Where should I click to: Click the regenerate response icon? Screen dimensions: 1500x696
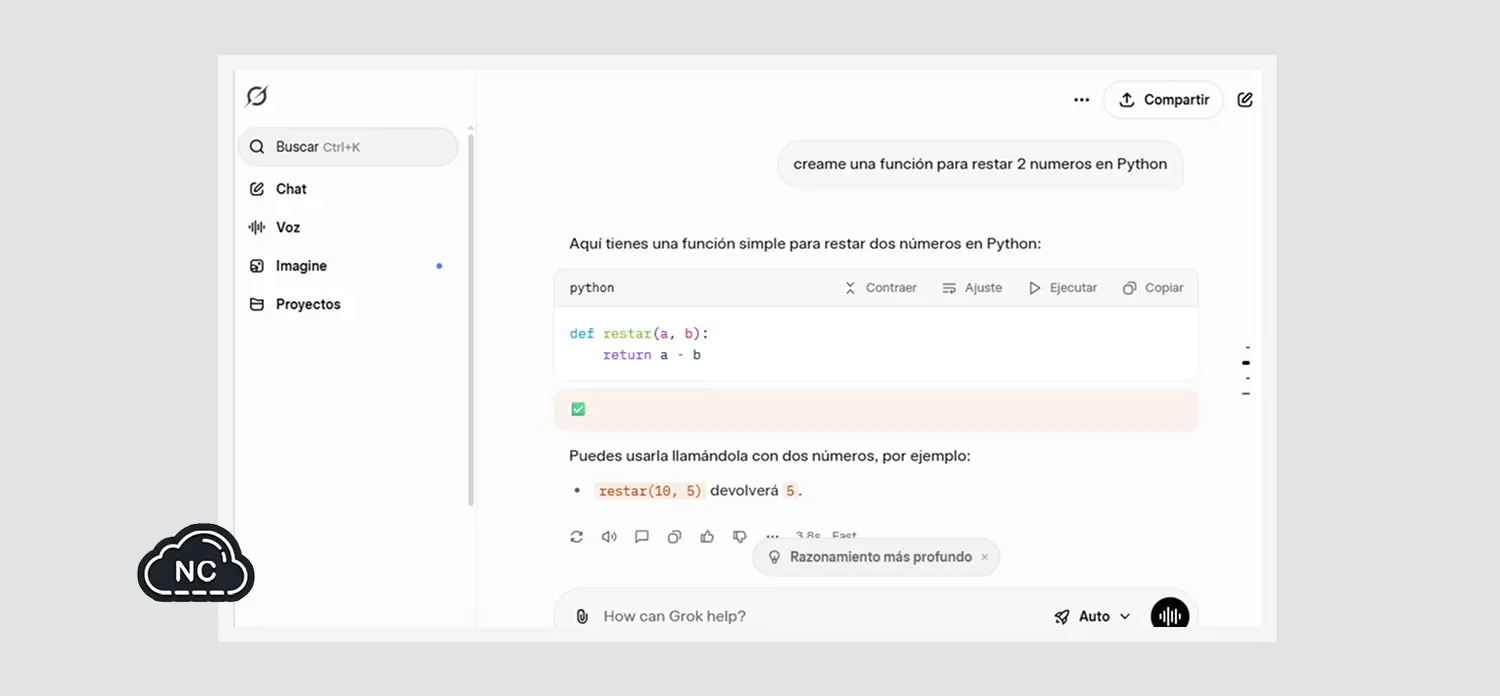click(x=576, y=537)
